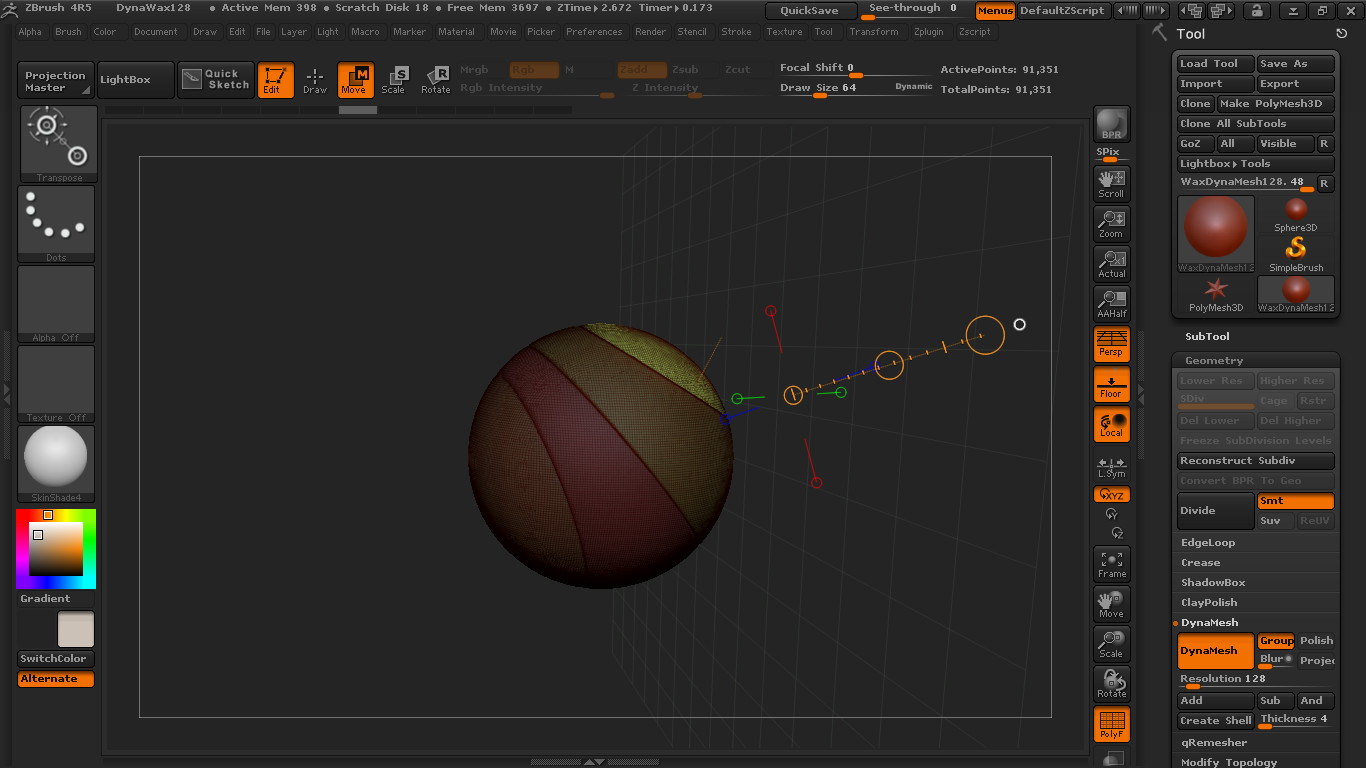Click the Actual size icon
Viewport: 1366px width, 768px height.
(1111, 263)
